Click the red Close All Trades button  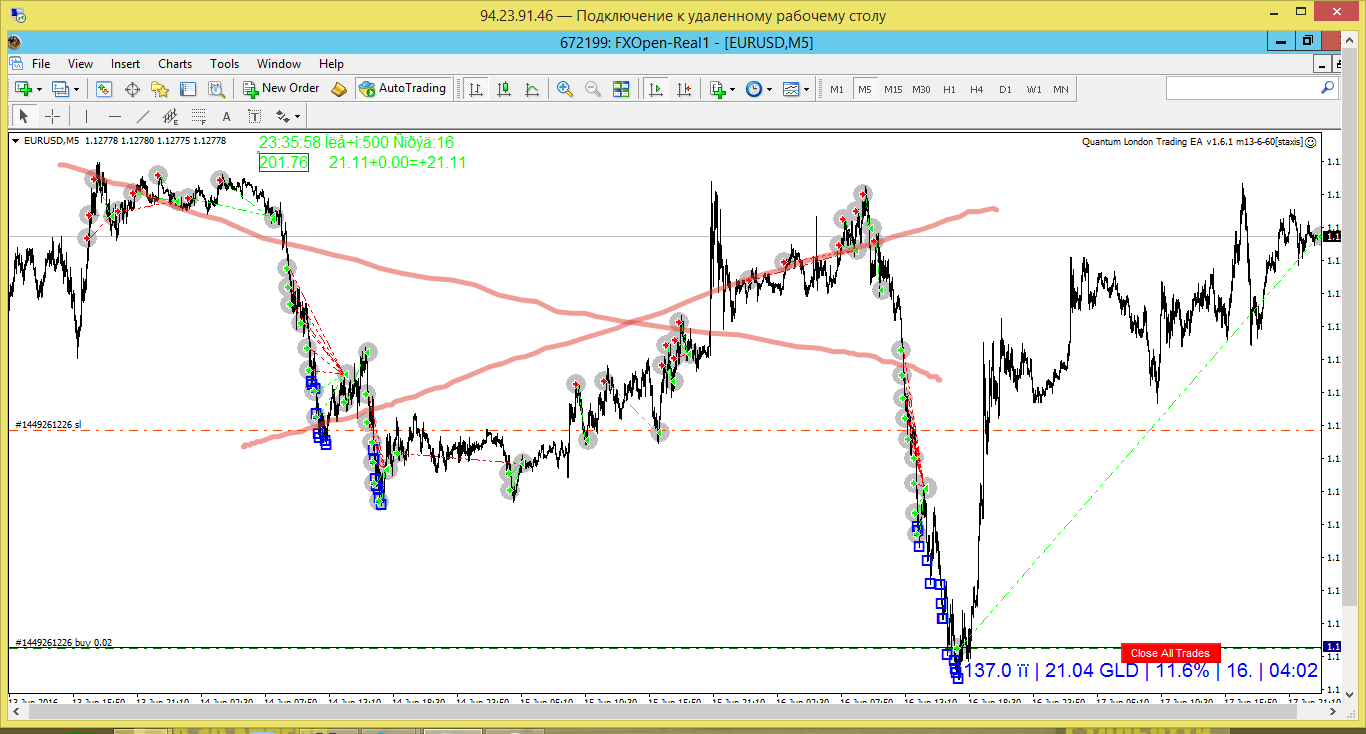1170,653
